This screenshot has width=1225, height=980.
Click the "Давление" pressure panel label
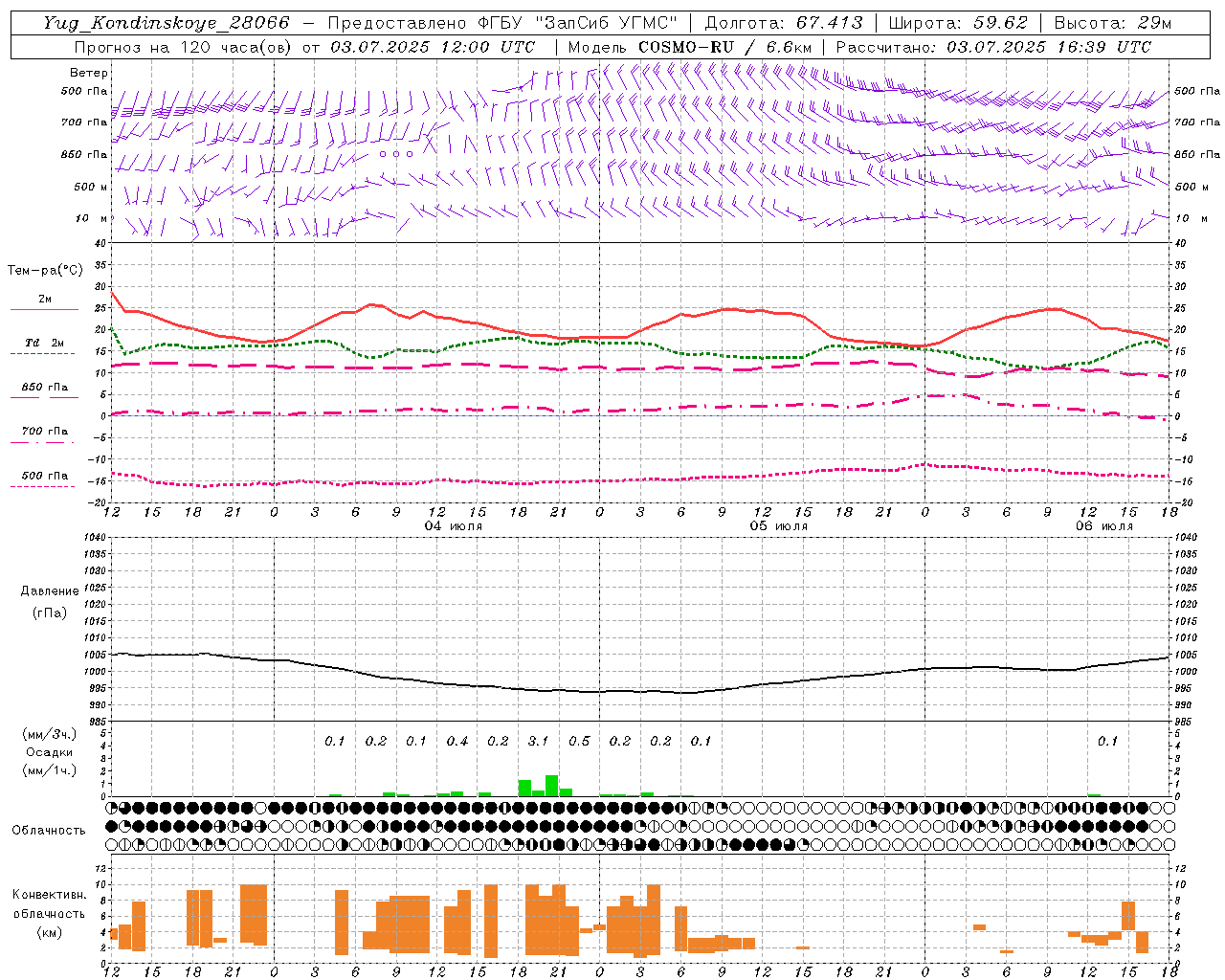click(x=50, y=591)
